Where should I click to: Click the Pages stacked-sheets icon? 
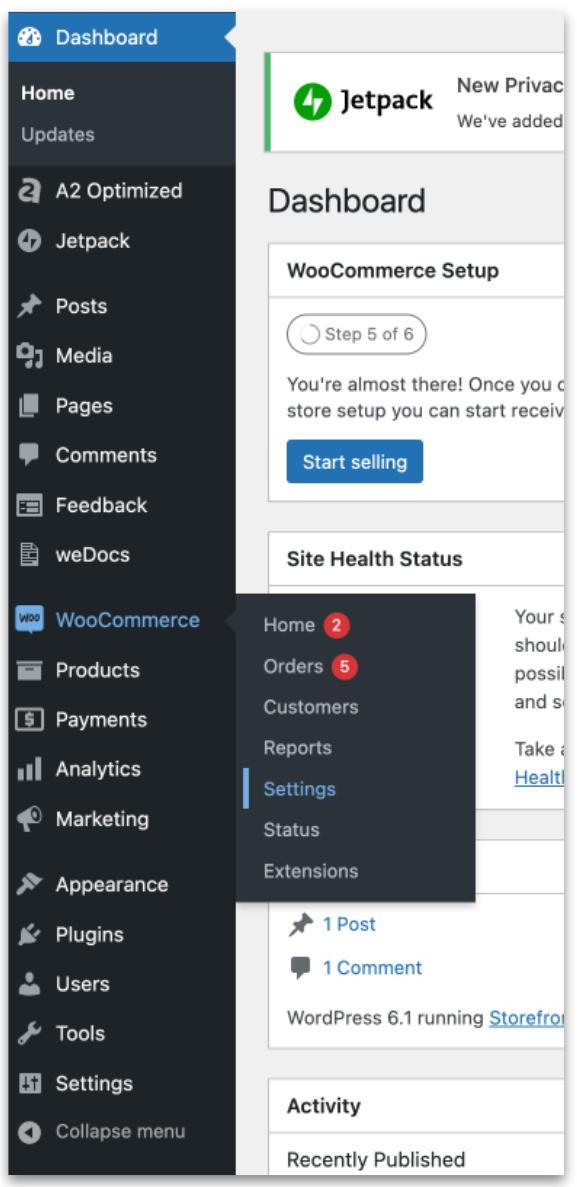29,406
